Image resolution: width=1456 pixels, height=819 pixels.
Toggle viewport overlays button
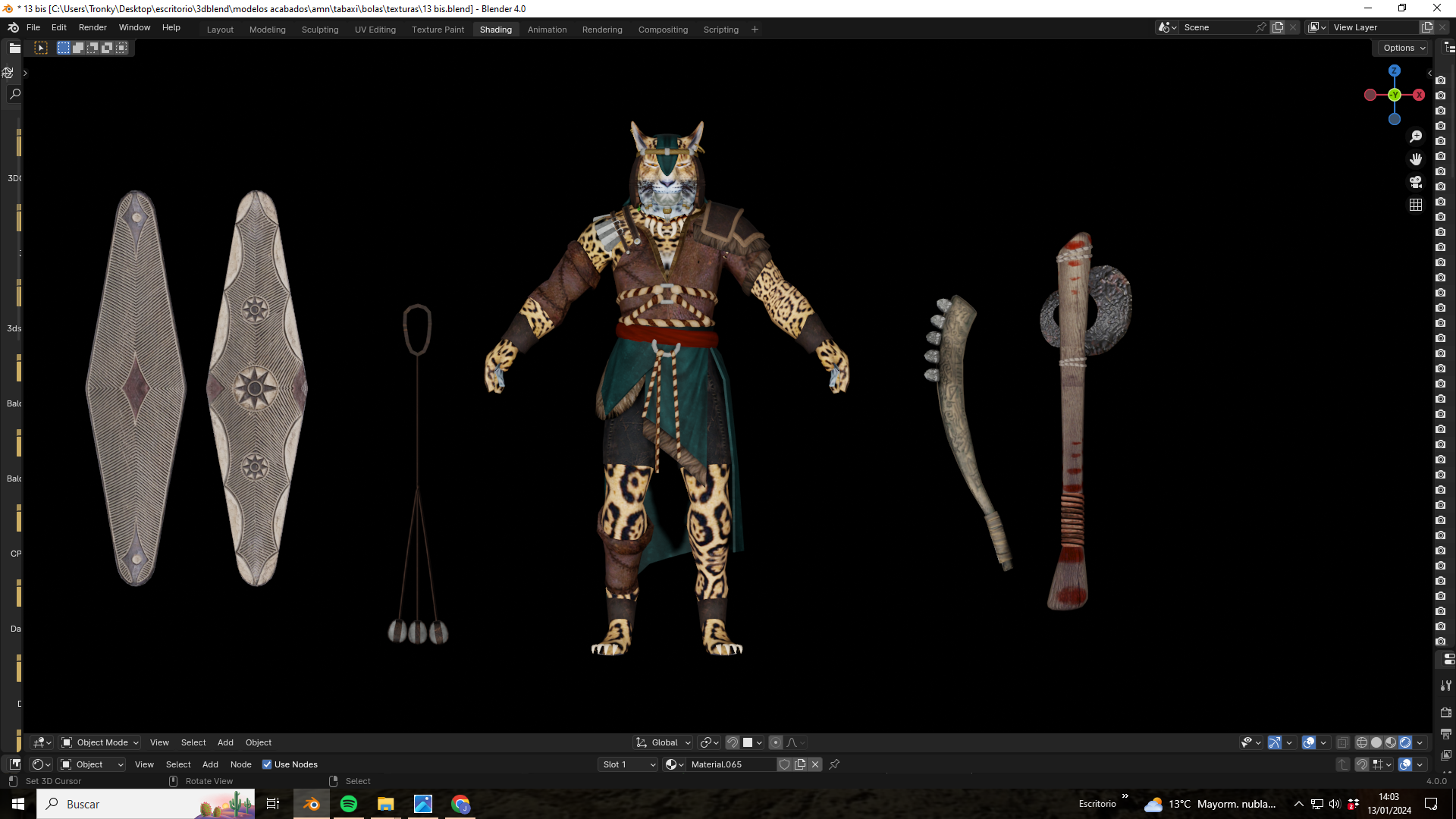(1309, 742)
